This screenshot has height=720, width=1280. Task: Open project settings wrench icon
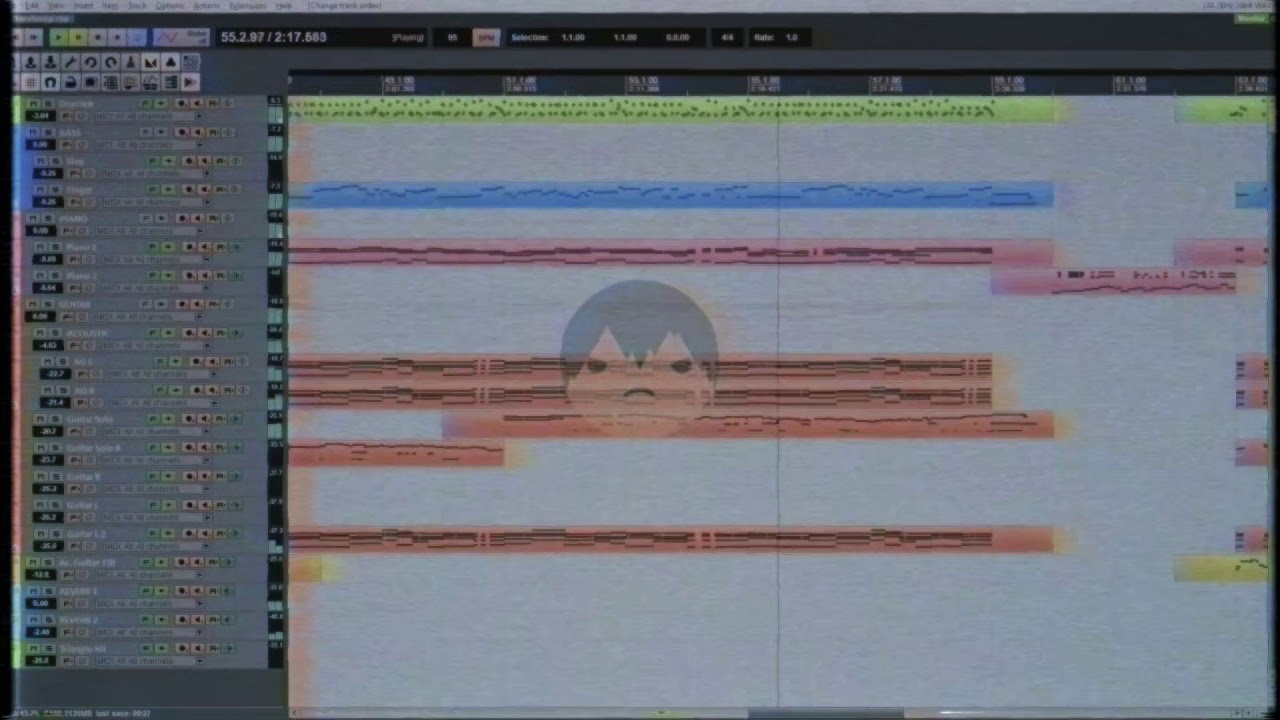pyautogui.click(x=71, y=62)
